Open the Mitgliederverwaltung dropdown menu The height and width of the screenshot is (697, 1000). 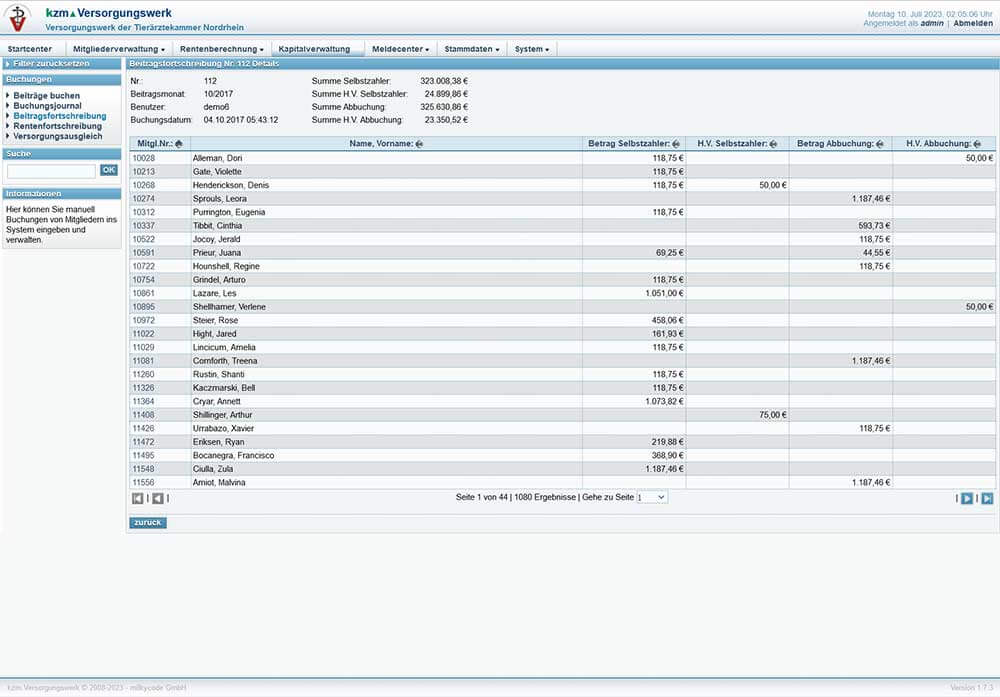click(x=119, y=49)
